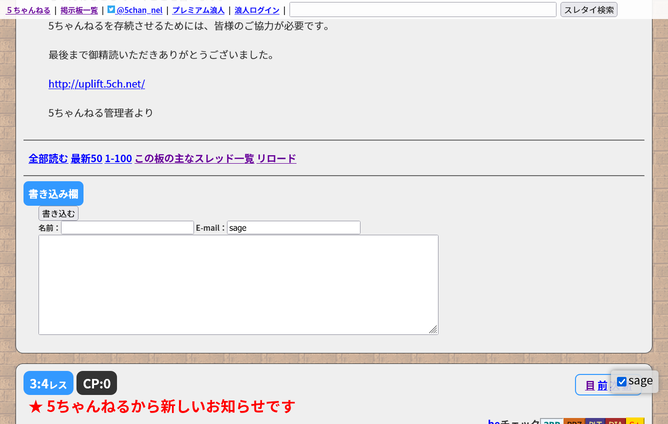
Task: Open 掲示板一覧 board list
Action: pyautogui.click(x=79, y=10)
